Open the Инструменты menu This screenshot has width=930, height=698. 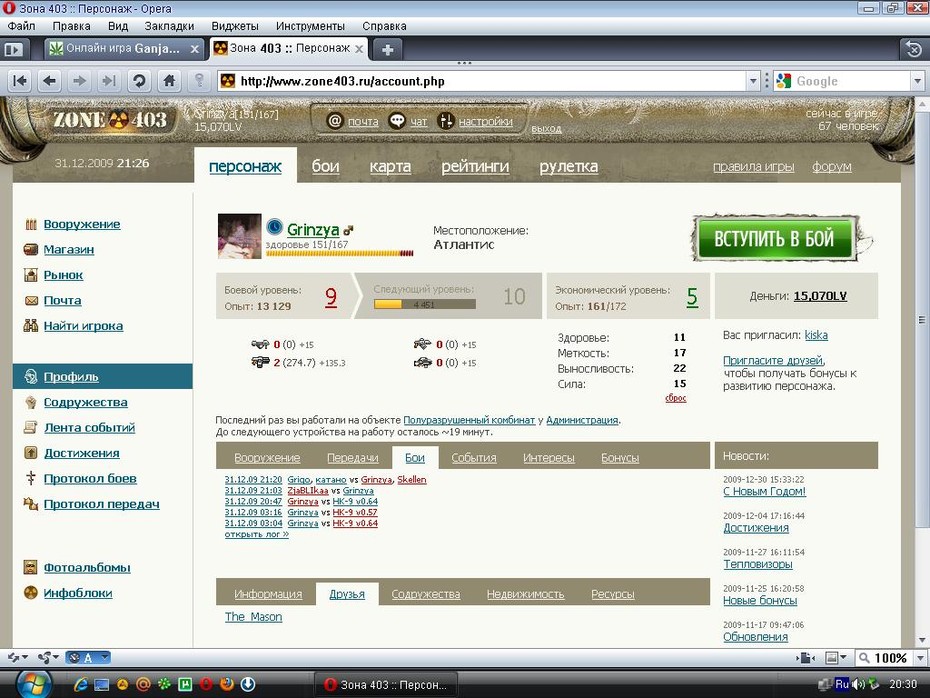[x=310, y=26]
